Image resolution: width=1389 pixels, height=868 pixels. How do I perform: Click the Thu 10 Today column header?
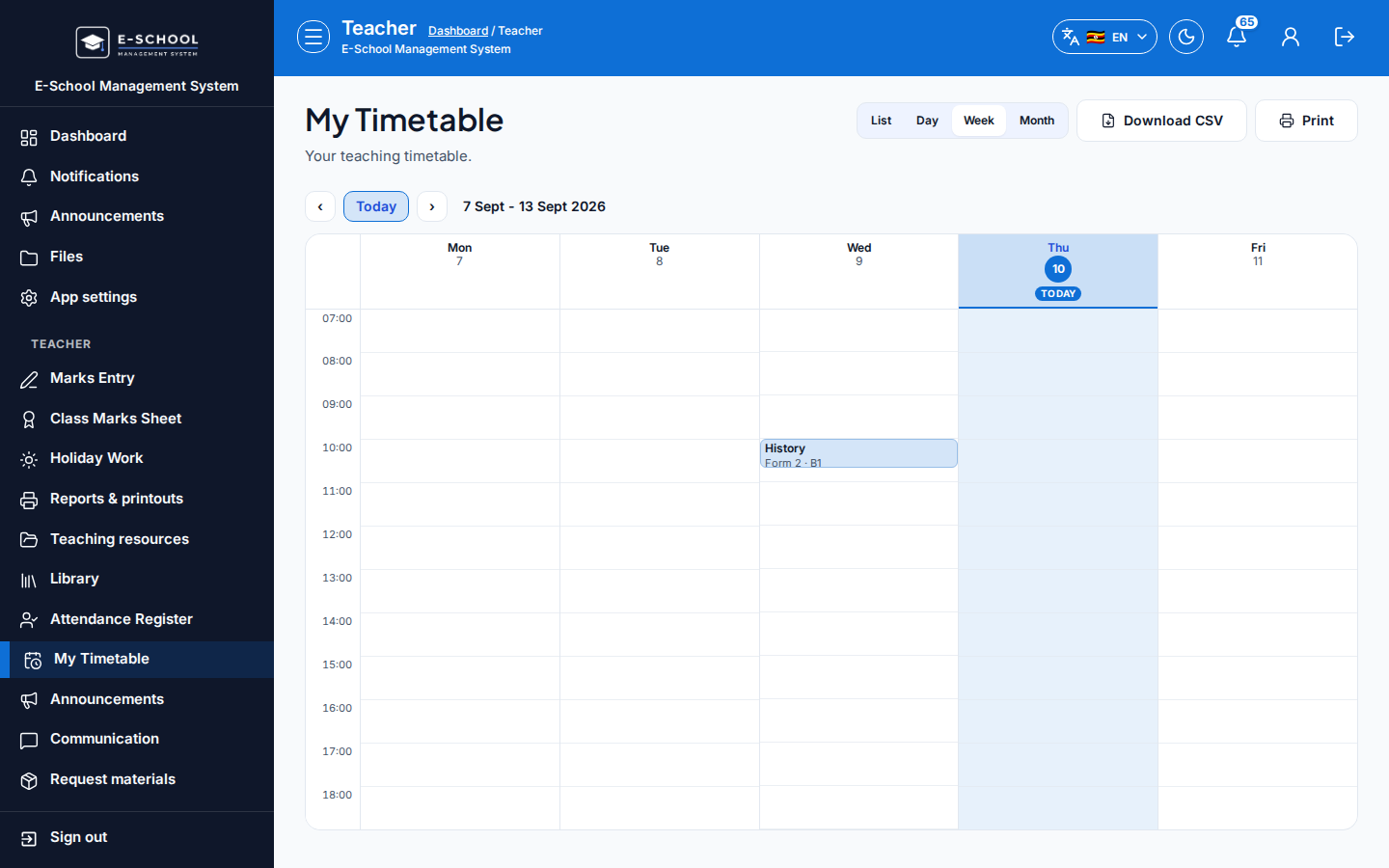point(1058,271)
